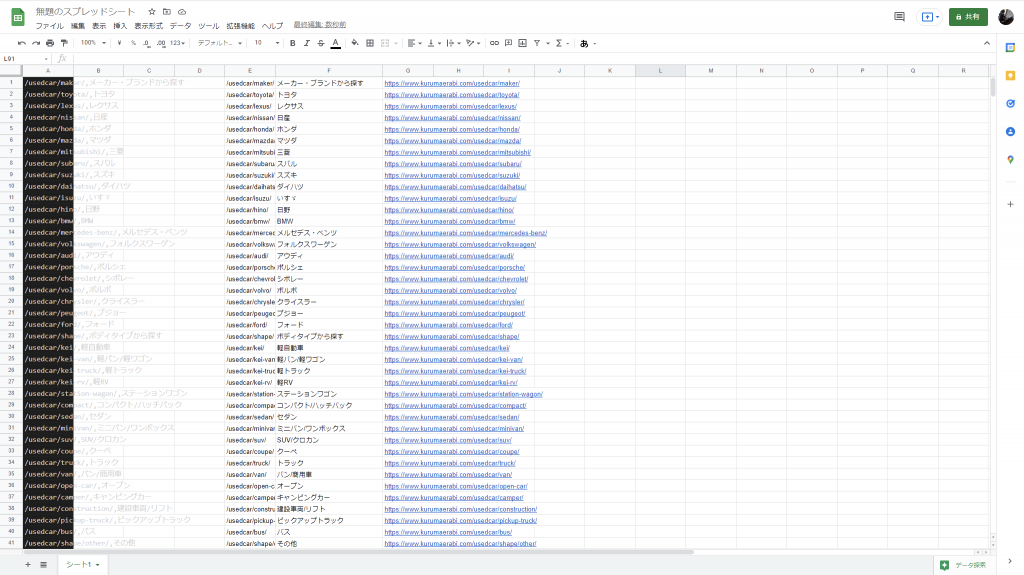
Task: Click the name box showing L91
Action: 25,59
